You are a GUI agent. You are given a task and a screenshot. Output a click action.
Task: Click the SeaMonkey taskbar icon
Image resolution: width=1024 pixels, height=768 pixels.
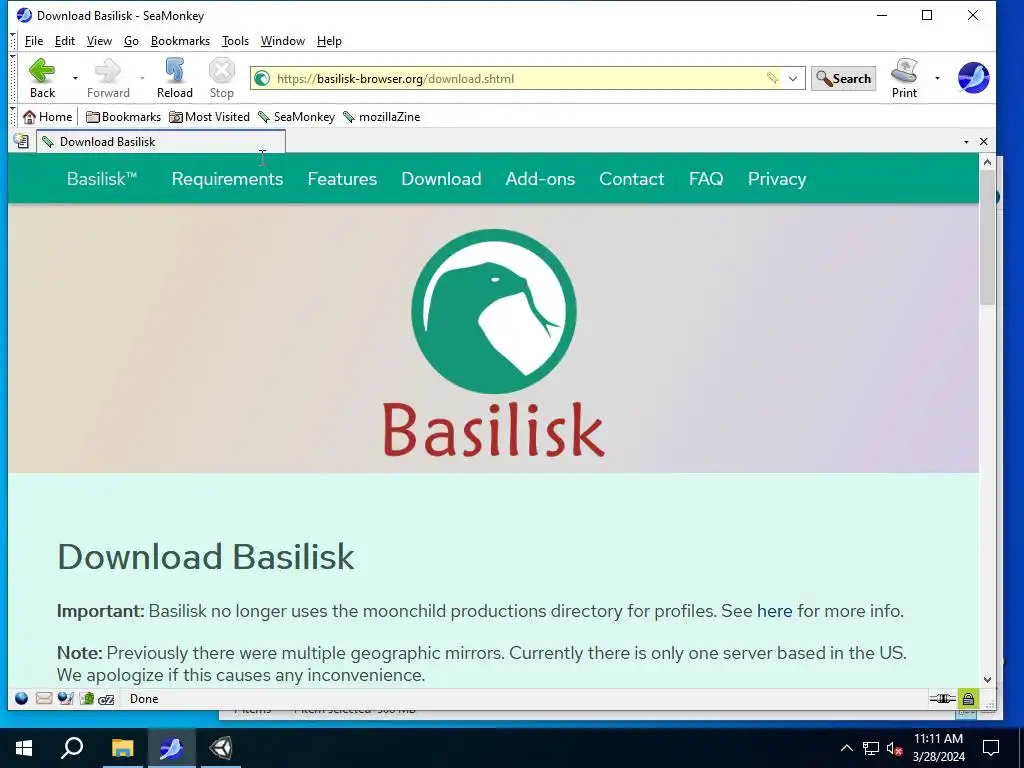(171, 748)
